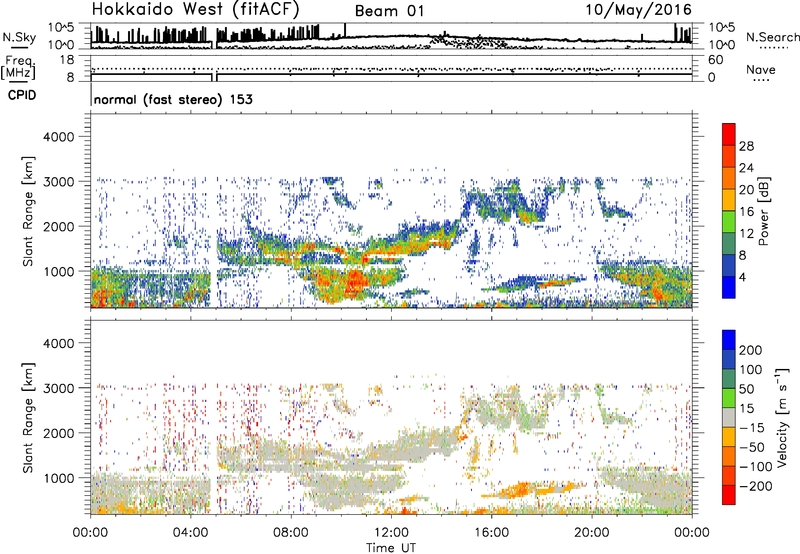Click the 'N.Search' legend label
Image resolution: width=800 pixels, height=554 pixels.
click(772, 37)
